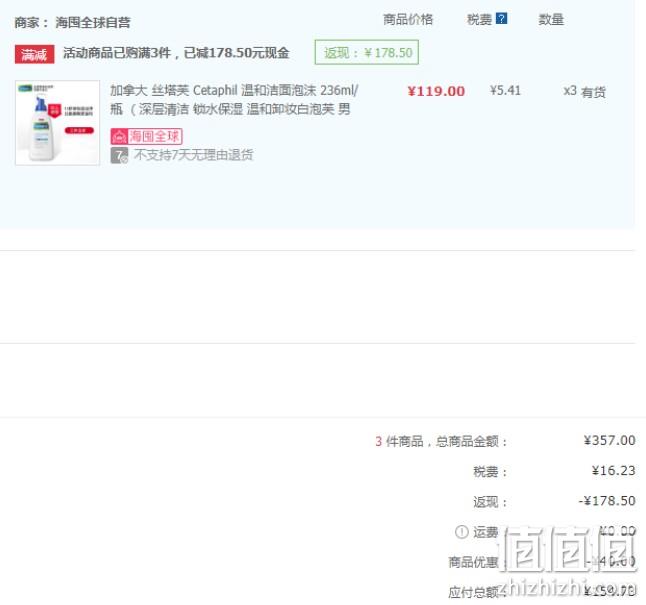Click the x3 quantity value
Screen dimensions: 646x605
[x=570, y=91]
